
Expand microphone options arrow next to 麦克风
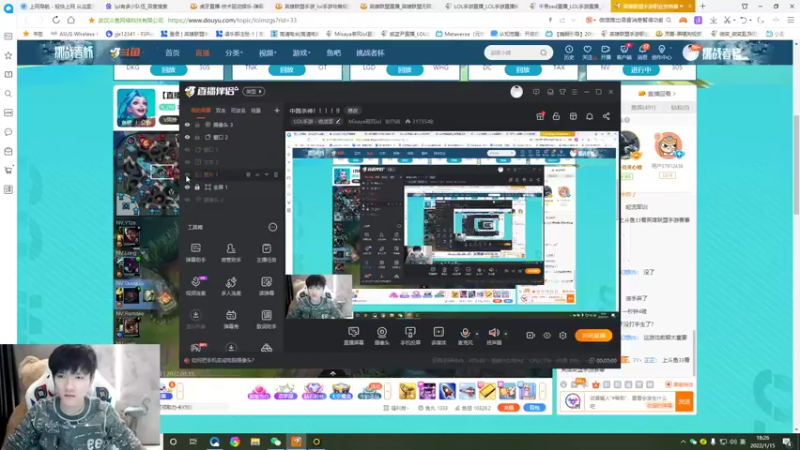477,334
